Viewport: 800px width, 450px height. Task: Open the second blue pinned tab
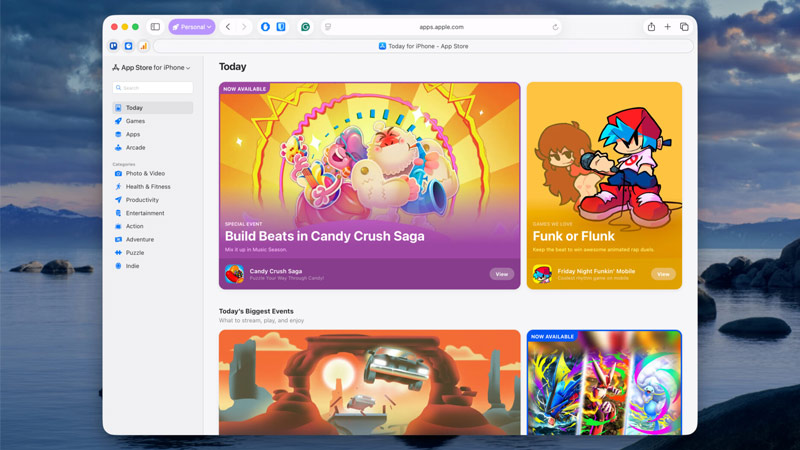coord(129,46)
